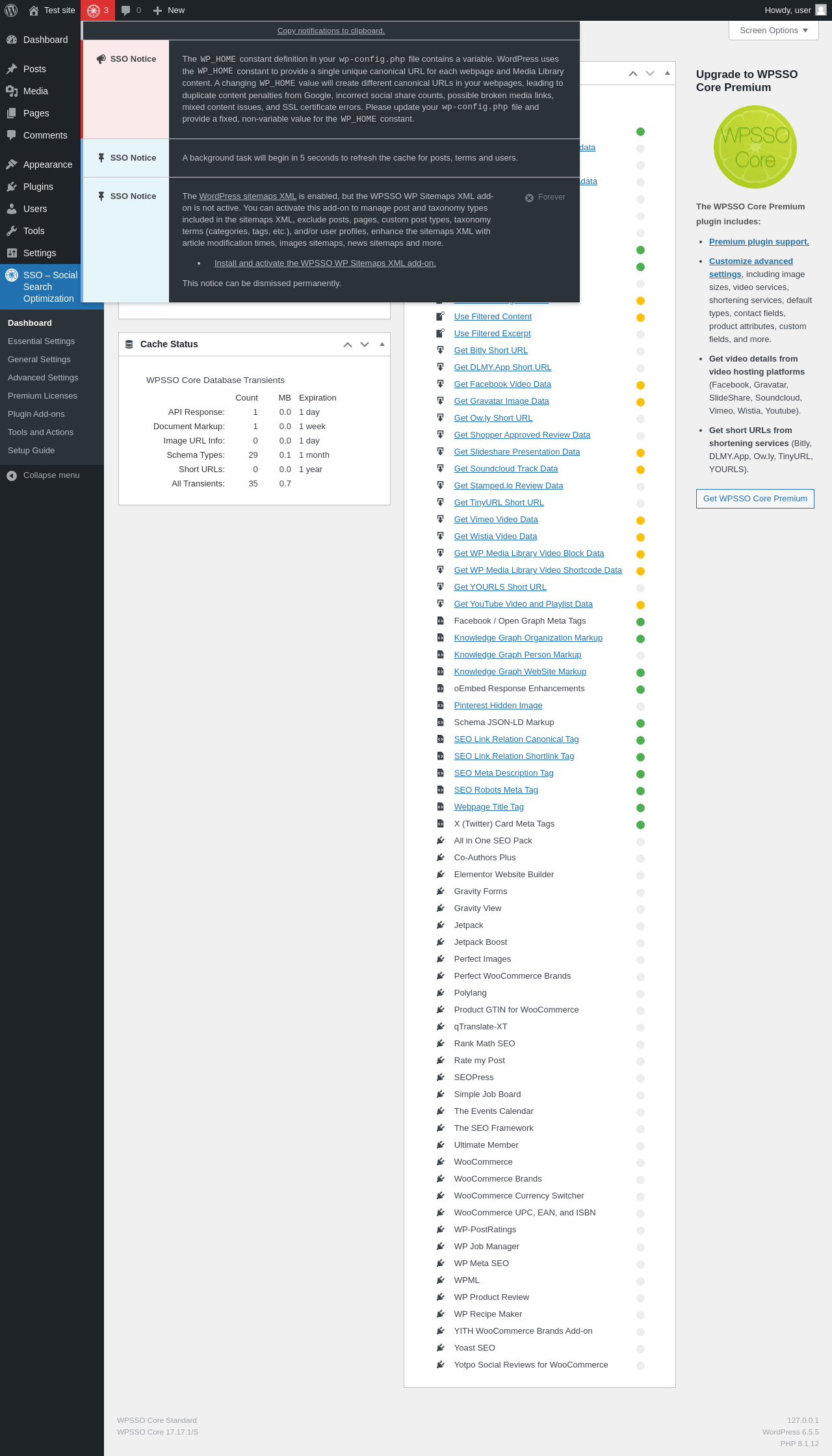
Task: Open the Screen Options dropdown
Action: (x=773, y=31)
